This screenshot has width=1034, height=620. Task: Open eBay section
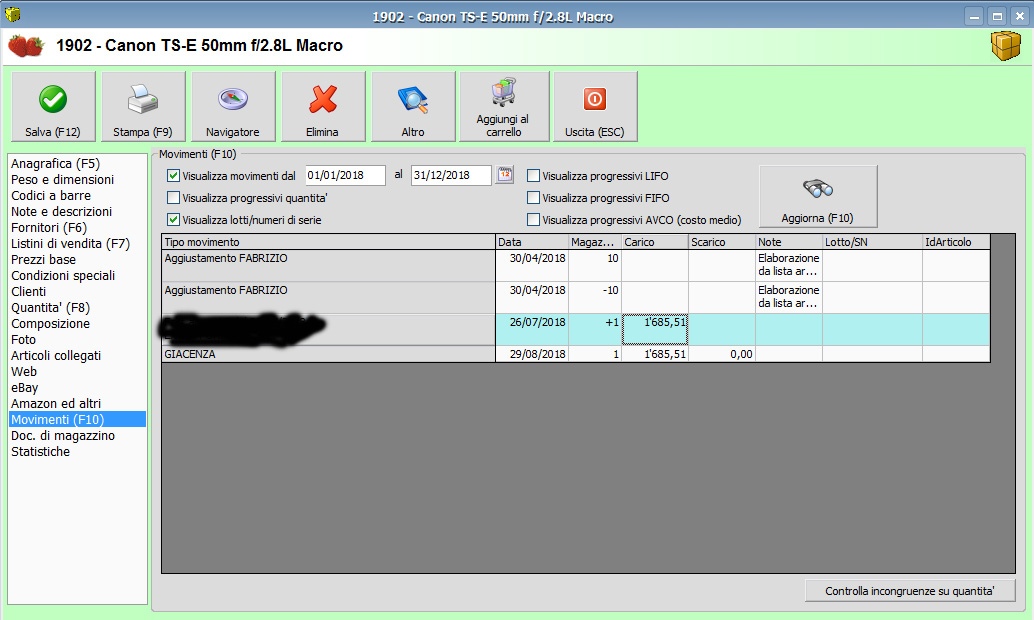[x=77, y=388]
